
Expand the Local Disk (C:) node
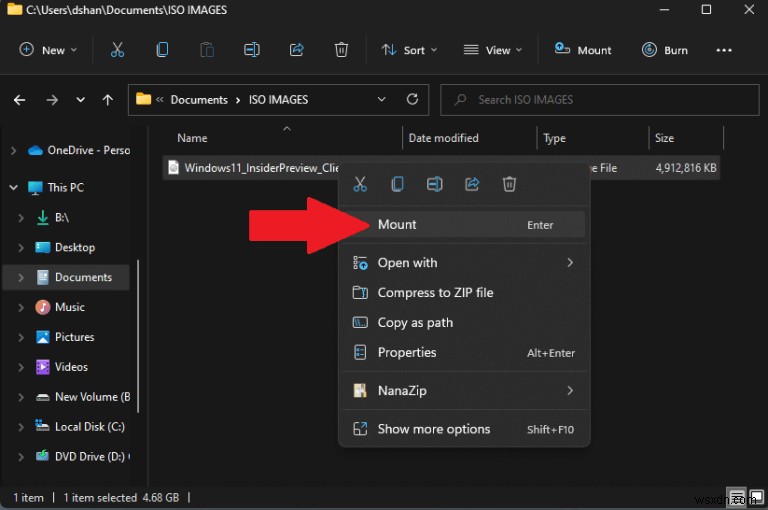[21, 427]
